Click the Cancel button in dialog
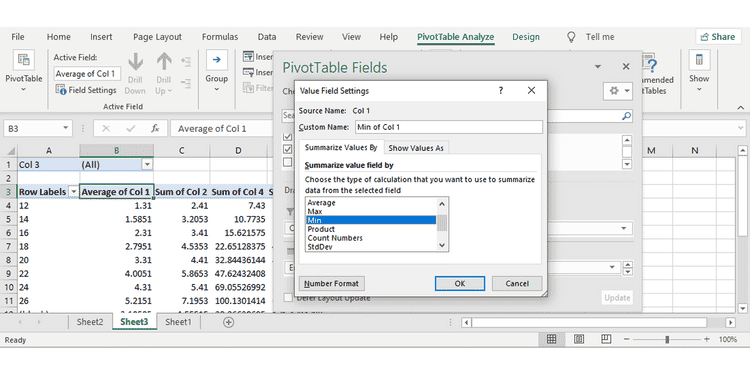The width and height of the screenshot is (750, 375). point(517,283)
